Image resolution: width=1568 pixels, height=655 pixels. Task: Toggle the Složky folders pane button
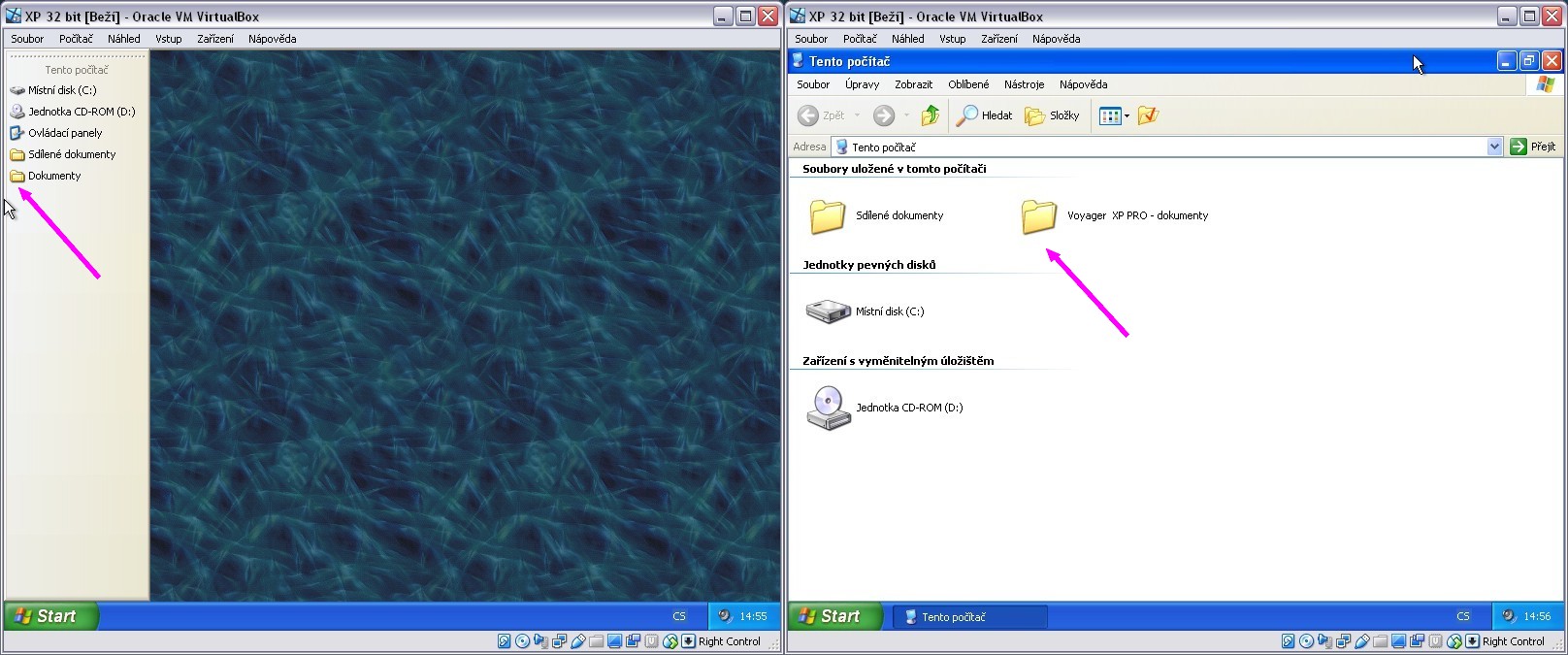1052,115
